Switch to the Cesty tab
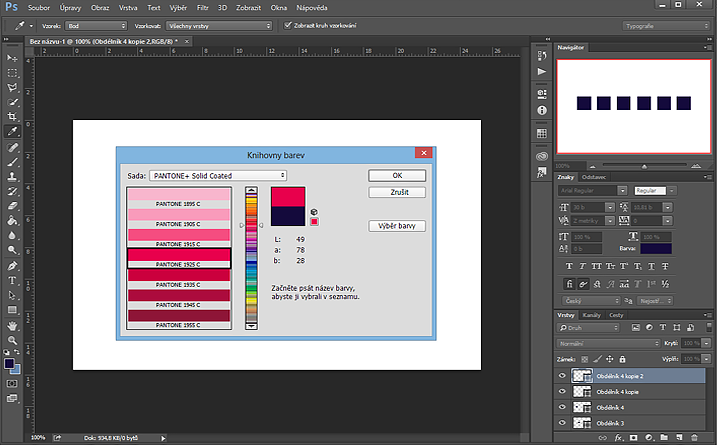This screenshot has height=445, width=717. 616,315
